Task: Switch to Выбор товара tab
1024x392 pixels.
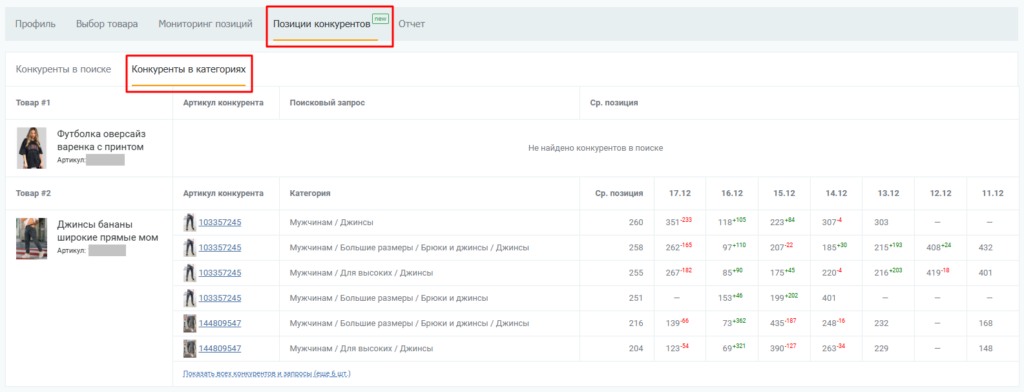Action: (107, 24)
